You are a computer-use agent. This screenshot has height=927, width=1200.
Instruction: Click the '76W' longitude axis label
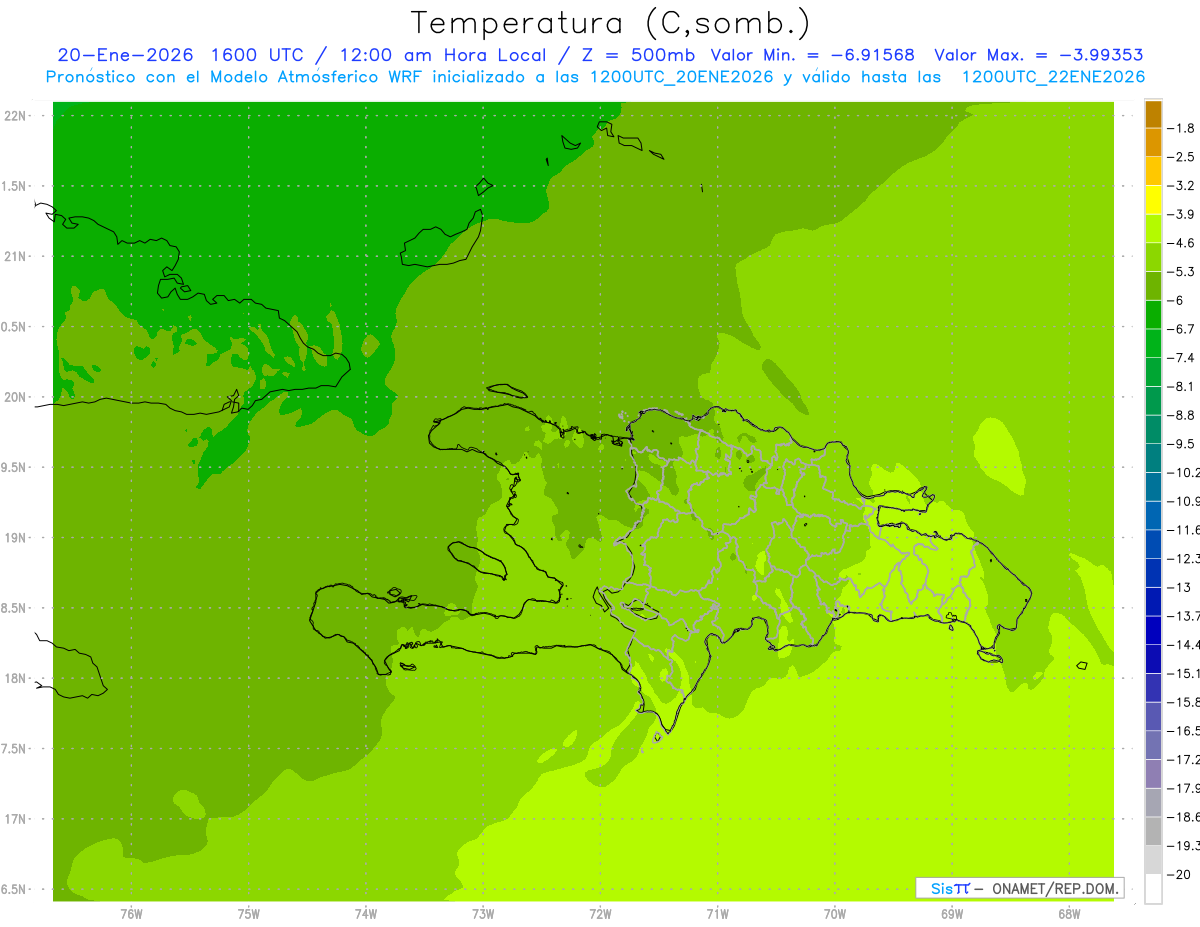pyautogui.click(x=131, y=913)
